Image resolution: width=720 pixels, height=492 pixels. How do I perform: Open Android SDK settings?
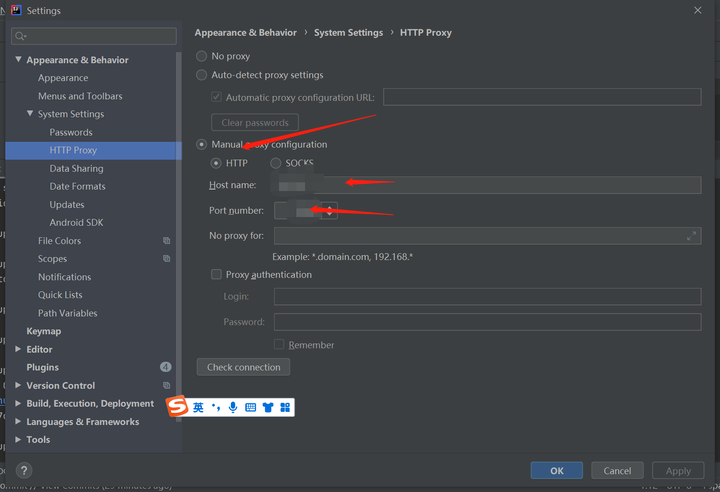[77, 223]
